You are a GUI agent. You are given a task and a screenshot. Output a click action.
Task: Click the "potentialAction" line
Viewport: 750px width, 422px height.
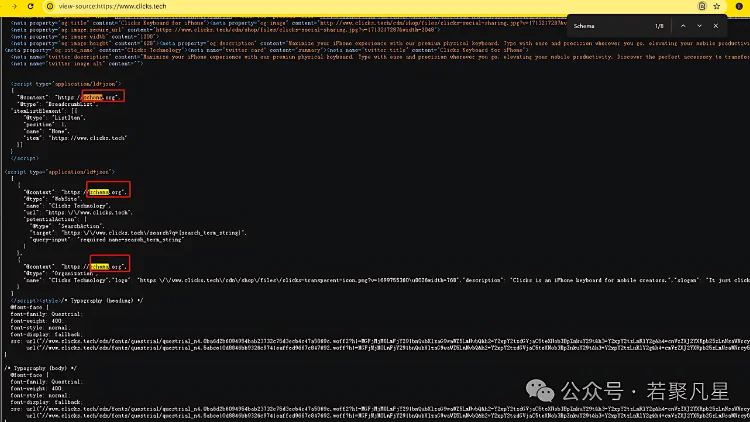55,219
